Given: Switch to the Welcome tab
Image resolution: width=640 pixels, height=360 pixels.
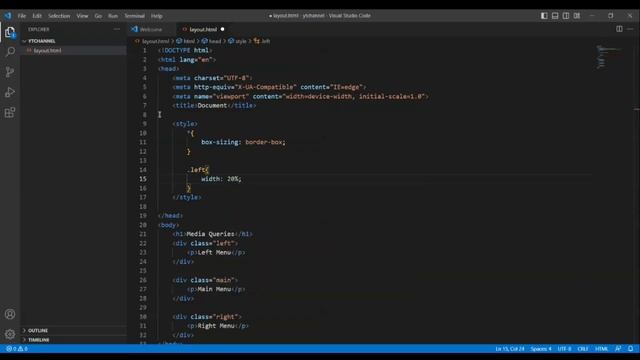Looking at the screenshot, I should tap(151, 29).
